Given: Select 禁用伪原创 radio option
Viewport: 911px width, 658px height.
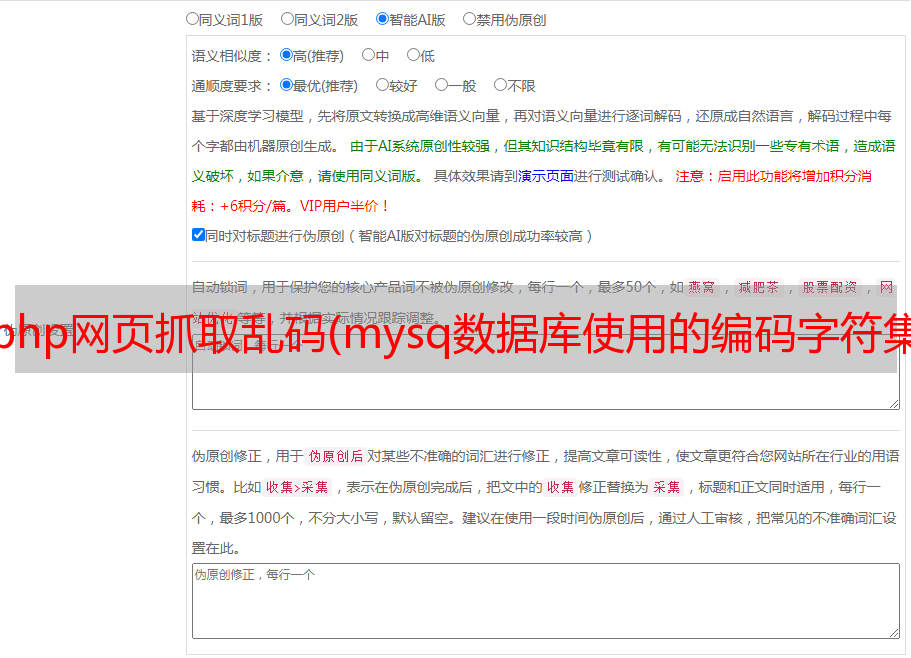Looking at the screenshot, I should (469, 19).
